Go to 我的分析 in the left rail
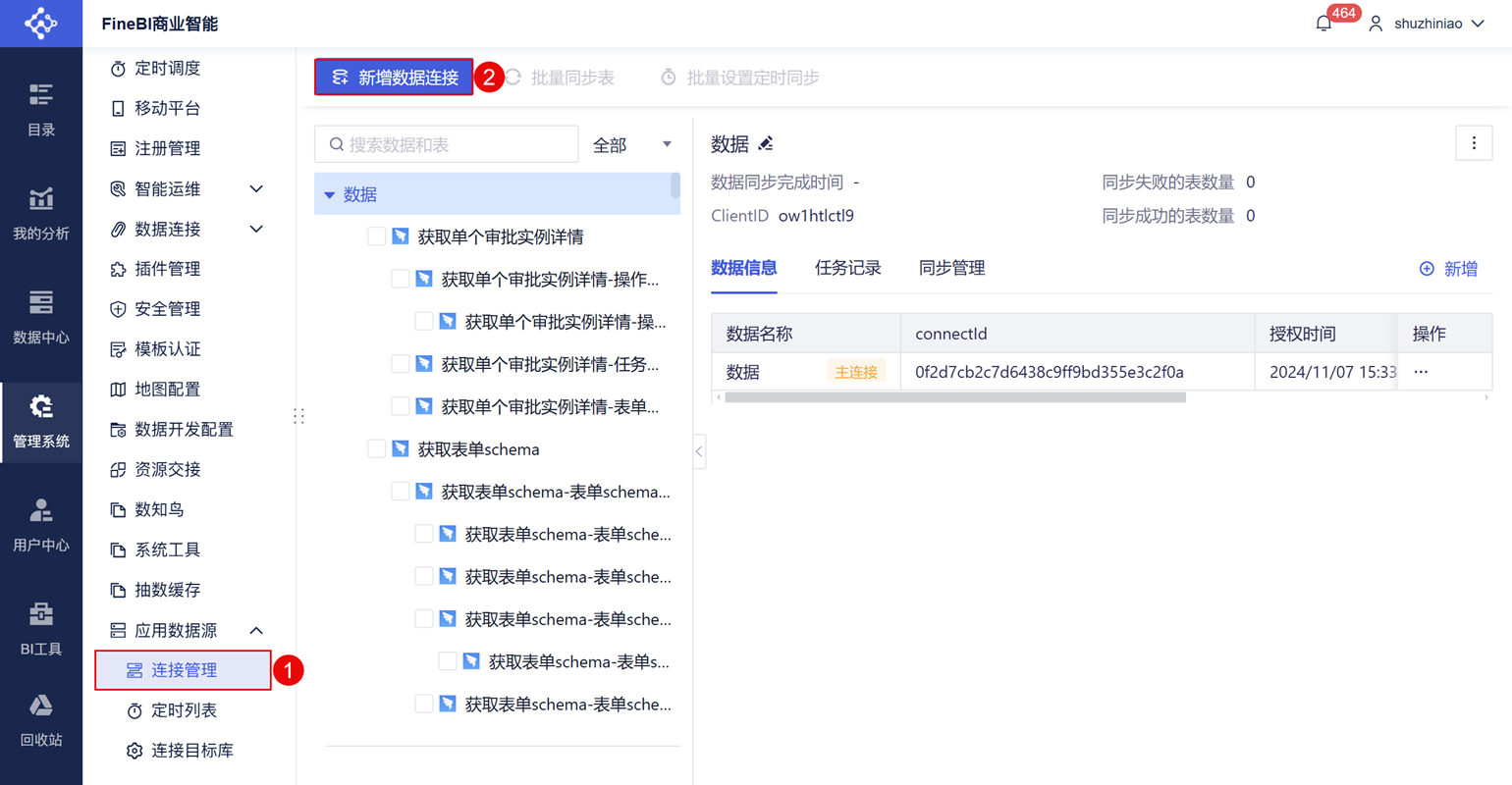 41,214
